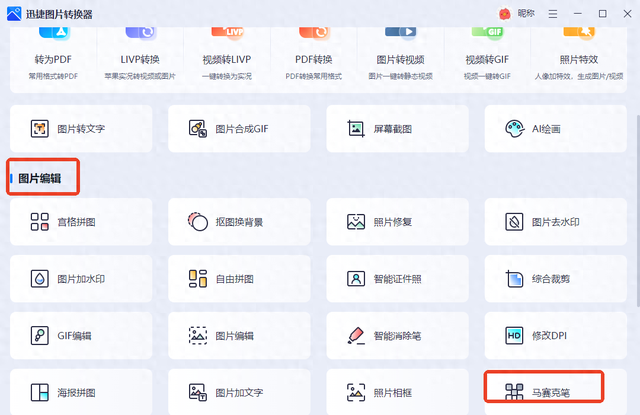The height and width of the screenshot is (415, 640).
Task: Click the 智能证件照 portrait icon
Action: point(356,279)
